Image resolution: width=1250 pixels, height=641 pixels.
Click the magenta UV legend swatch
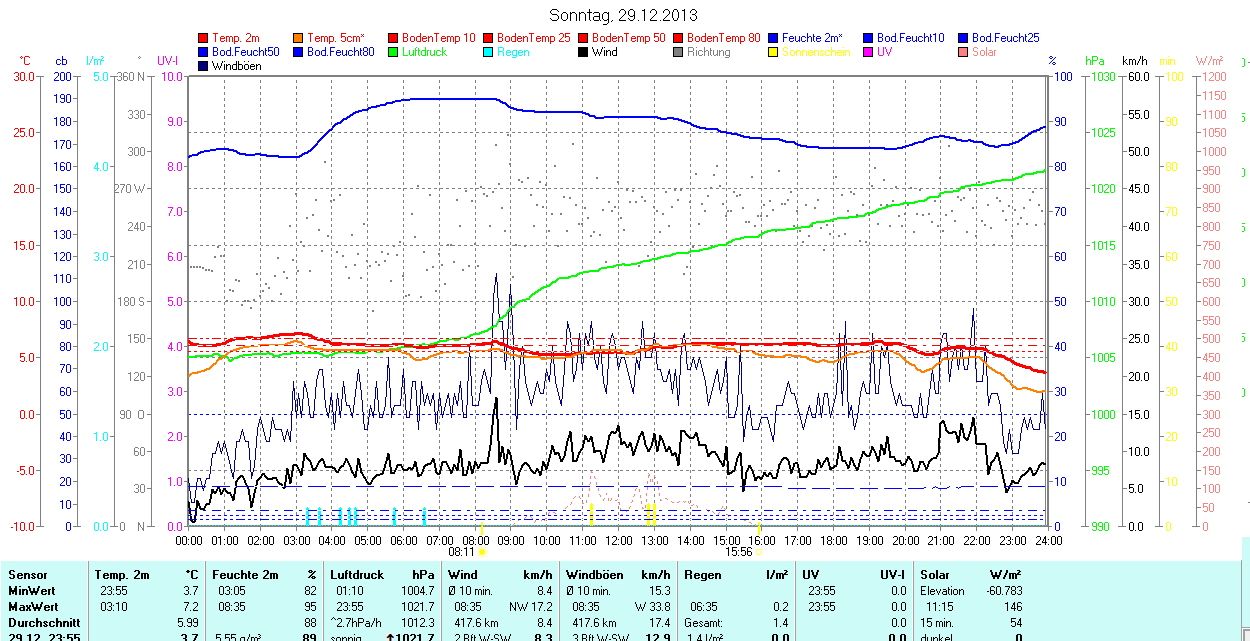pos(869,52)
